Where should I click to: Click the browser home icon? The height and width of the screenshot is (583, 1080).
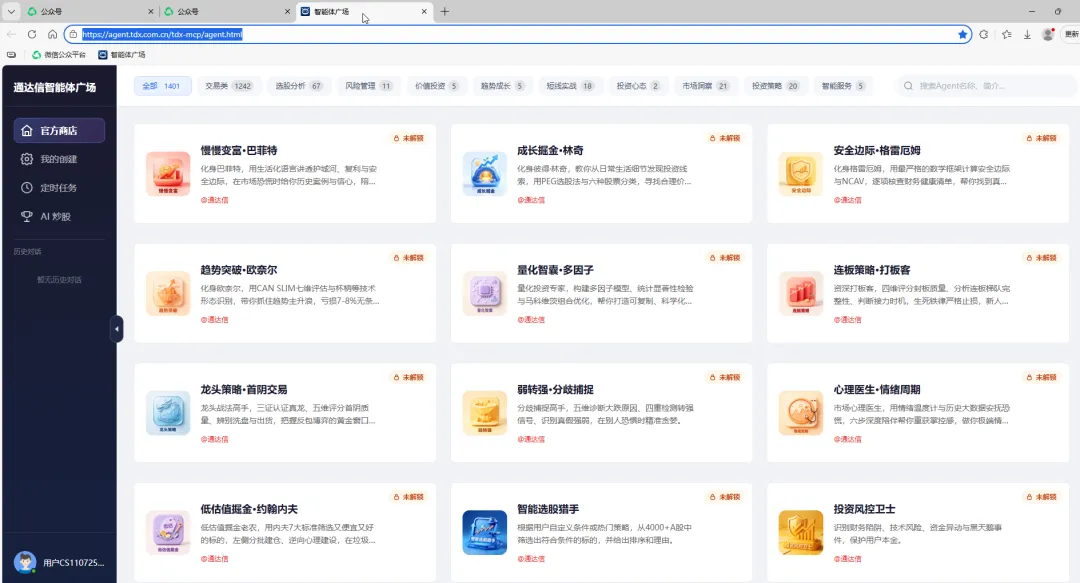52,34
